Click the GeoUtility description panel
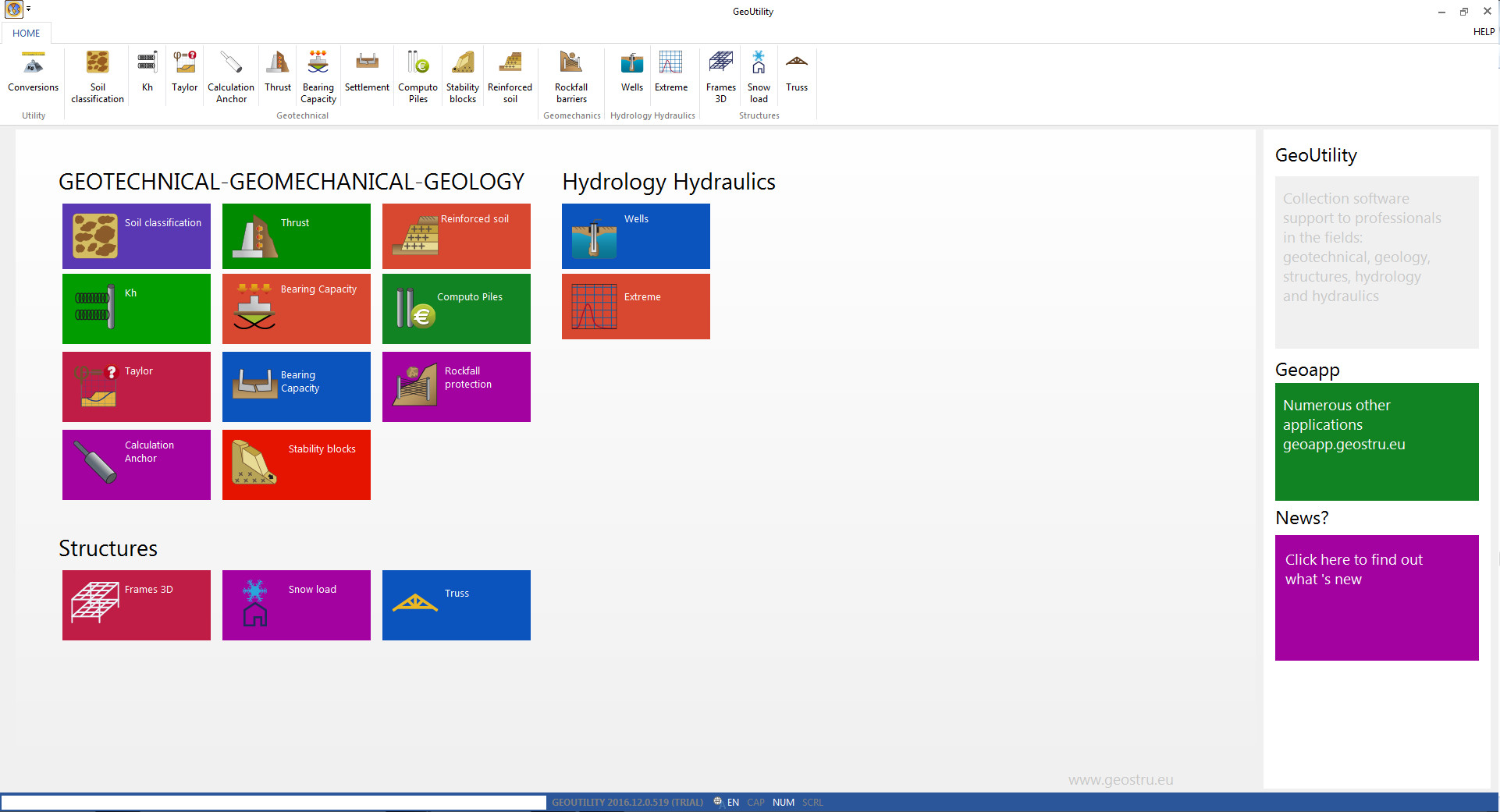Screen dimensions: 1500x812 (1377, 262)
